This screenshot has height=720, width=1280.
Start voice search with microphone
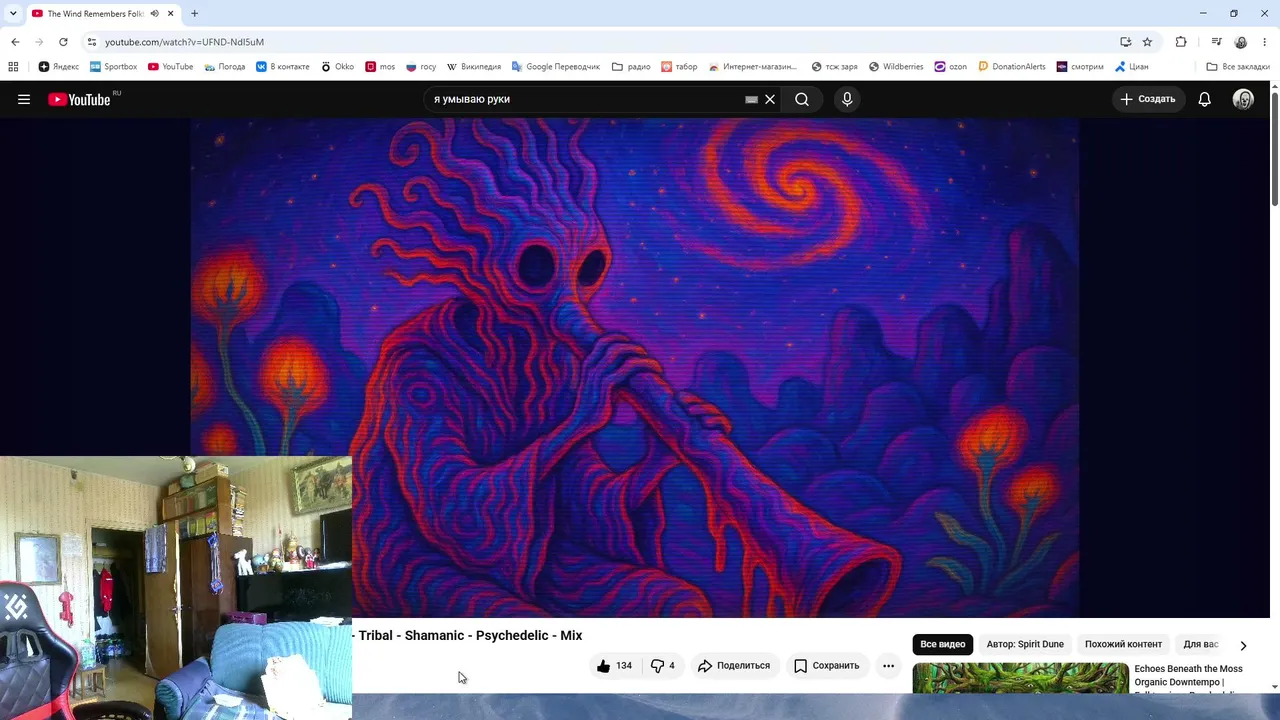847,99
